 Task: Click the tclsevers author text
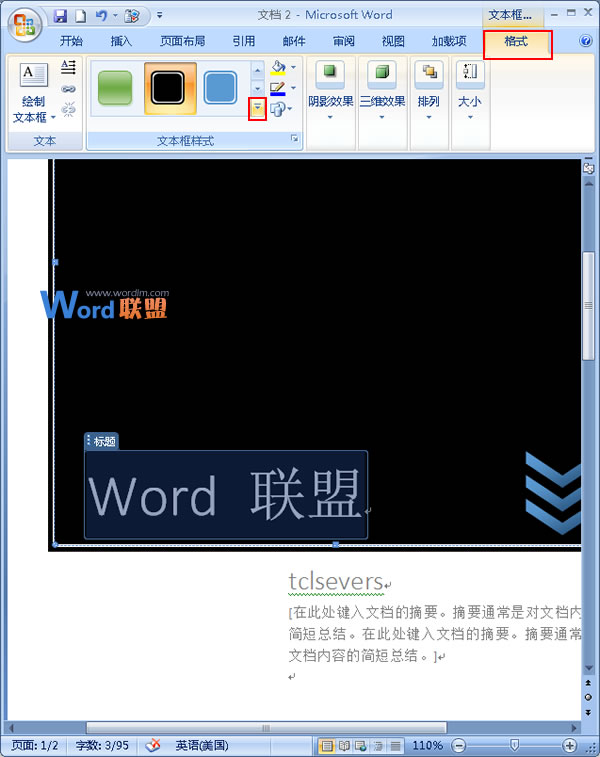tap(335, 582)
